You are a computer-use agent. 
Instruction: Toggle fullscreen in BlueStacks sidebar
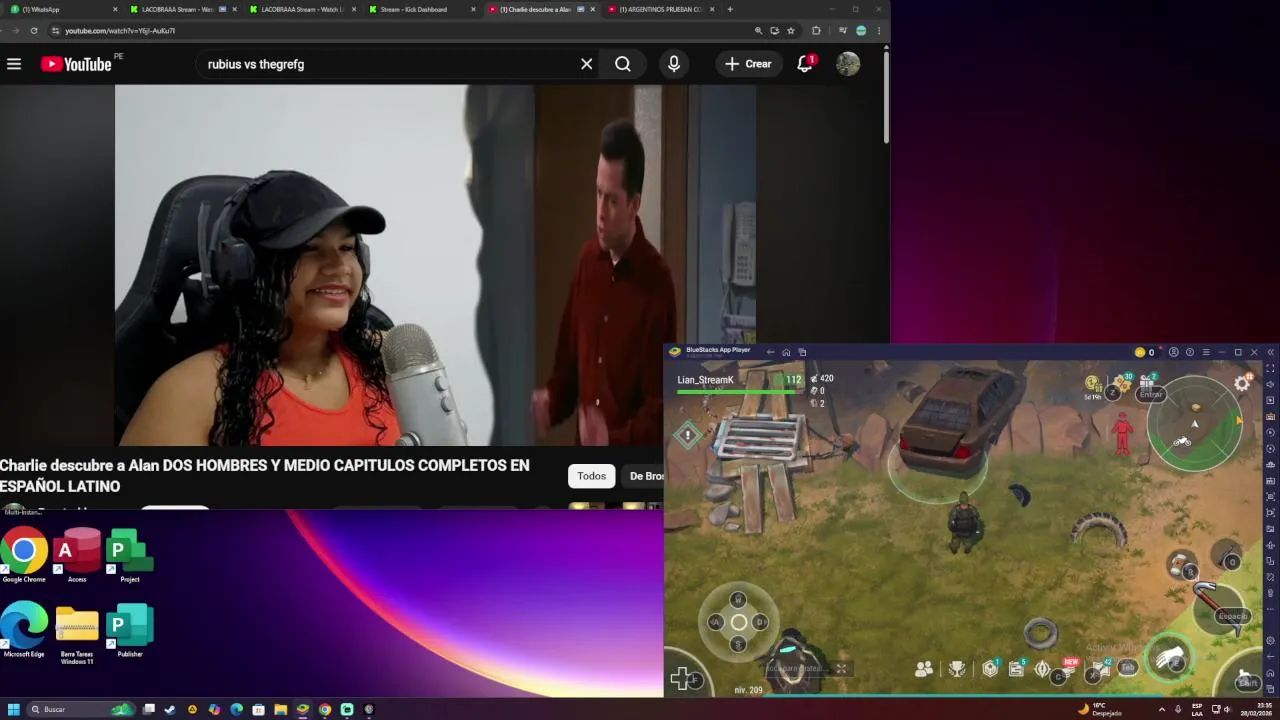(x=1270, y=368)
